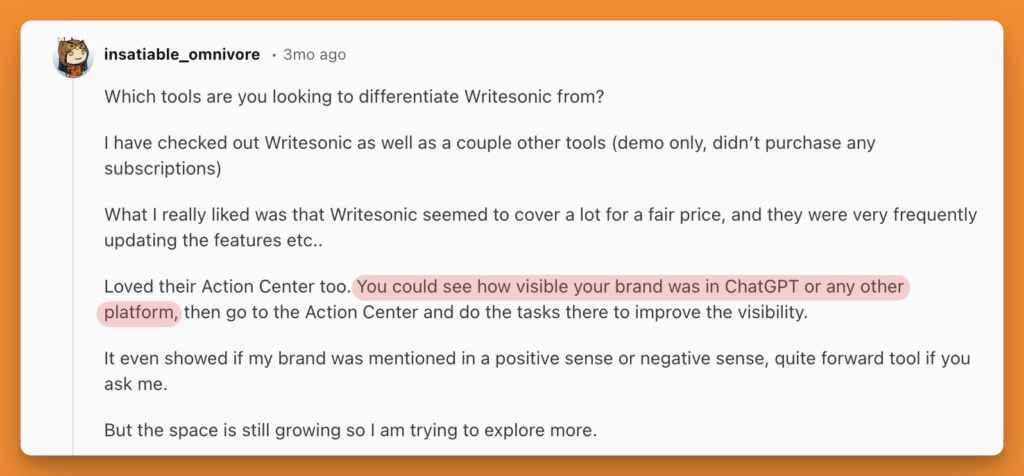1024x476 pixels.
Task: Open the insatiable_omnivore username profile
Action: click(182, 54)
